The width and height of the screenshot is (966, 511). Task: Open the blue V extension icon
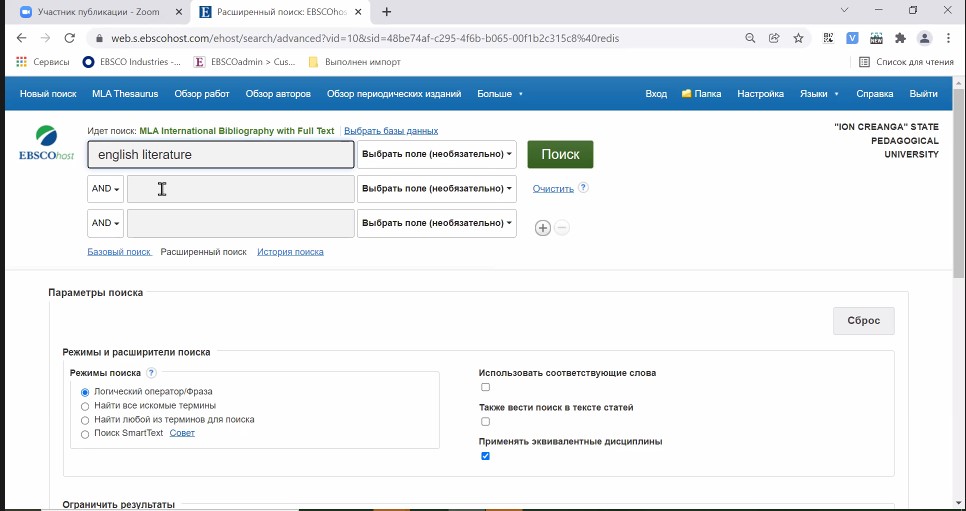pos(852,38)
